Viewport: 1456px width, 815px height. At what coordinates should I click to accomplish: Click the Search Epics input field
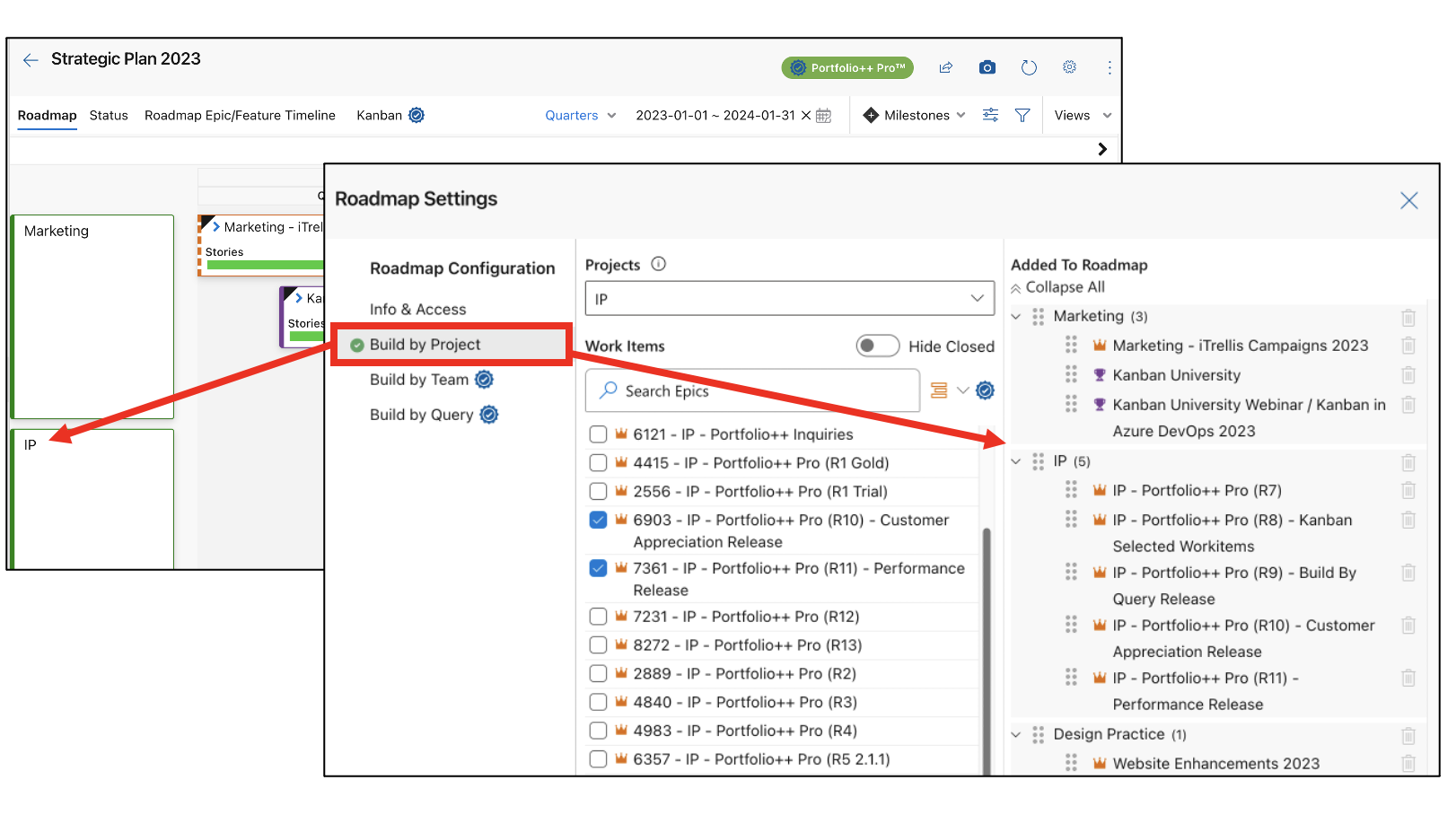point(752,390)
